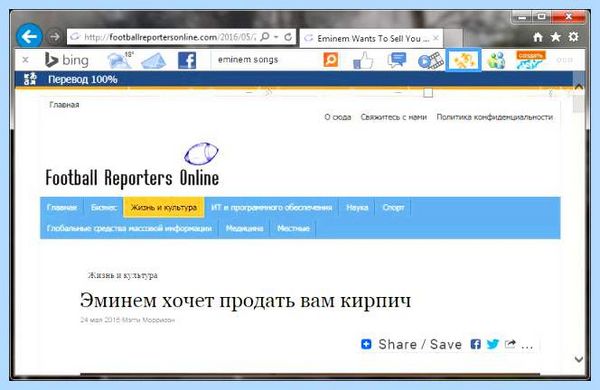Click the Share / Save button
The width and height of the screenshot is (600, 390).
(411, 344)
